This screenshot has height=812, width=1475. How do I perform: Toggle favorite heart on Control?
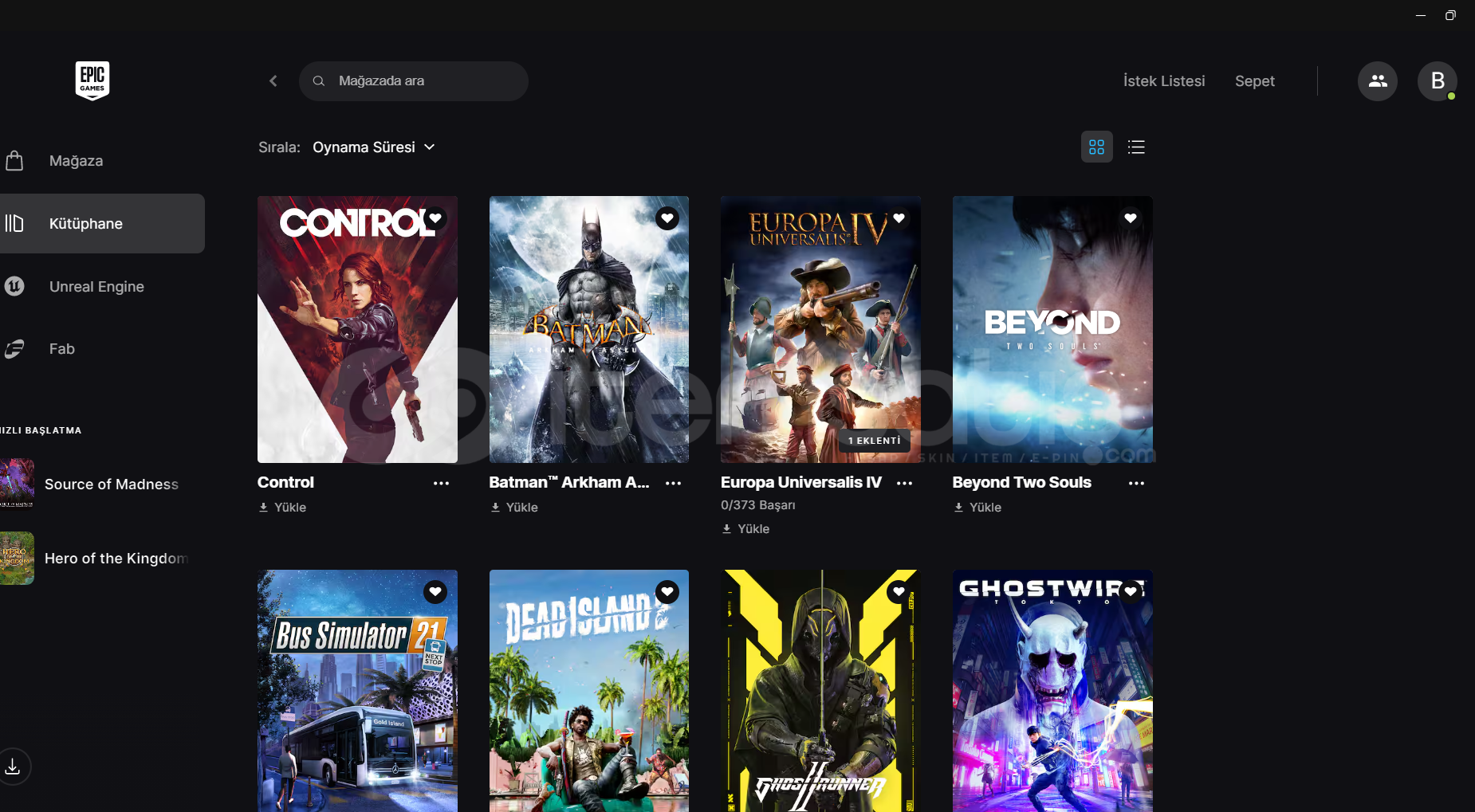click(435, 218)
